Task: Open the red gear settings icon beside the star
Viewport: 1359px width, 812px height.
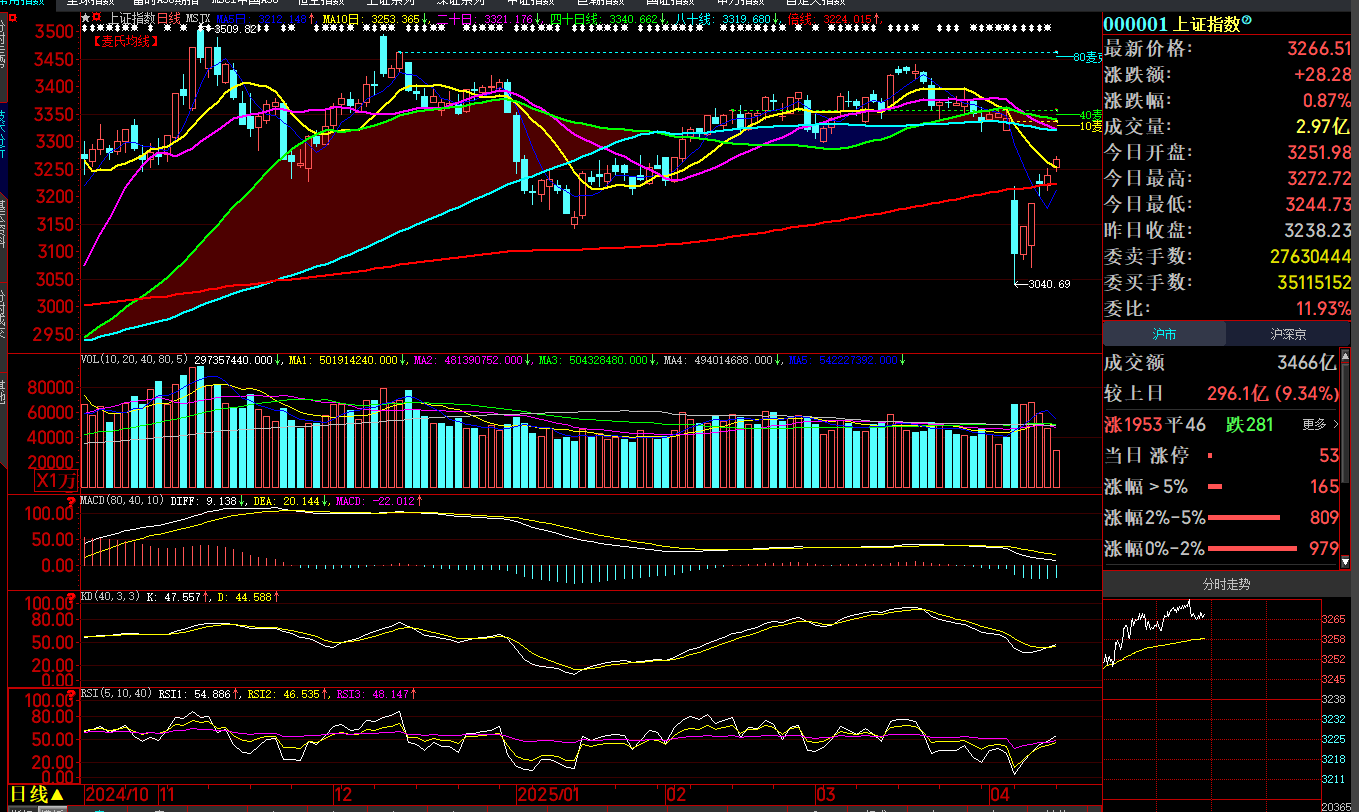Action: [97, 18]
